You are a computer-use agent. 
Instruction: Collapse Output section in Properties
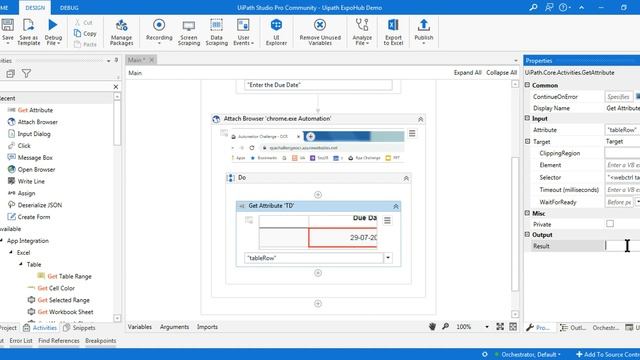[x=527, y=234]
